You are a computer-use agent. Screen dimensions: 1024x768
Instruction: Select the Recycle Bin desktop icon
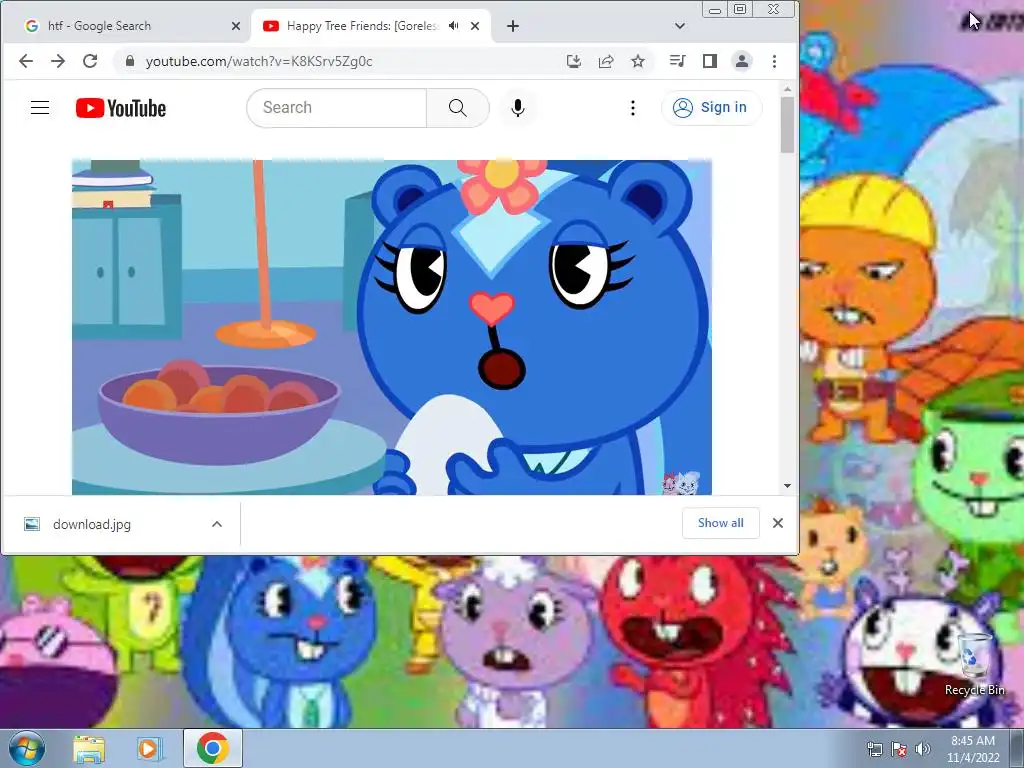[x=974, y=664]
